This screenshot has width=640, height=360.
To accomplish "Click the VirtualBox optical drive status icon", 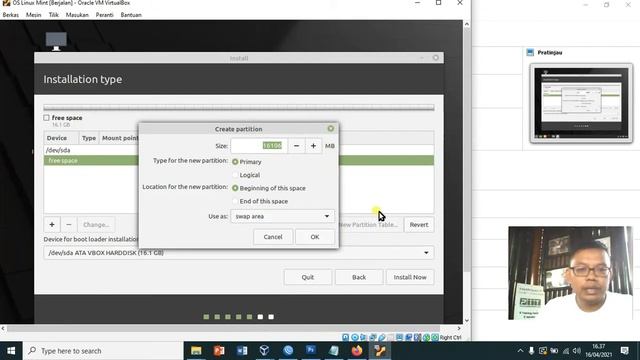I will [355, 337].
